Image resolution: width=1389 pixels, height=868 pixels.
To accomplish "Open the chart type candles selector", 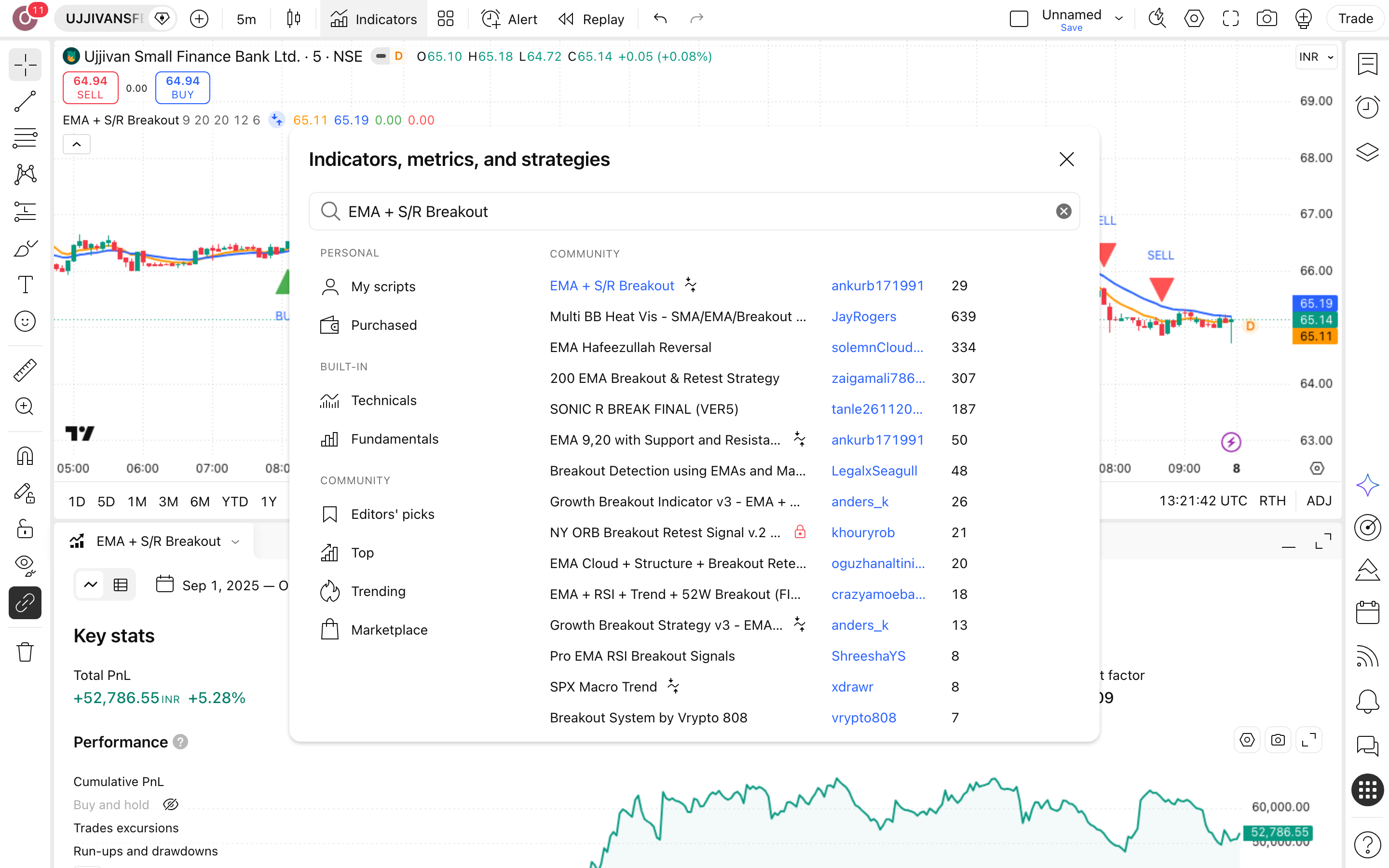I will tap(293, 19).
